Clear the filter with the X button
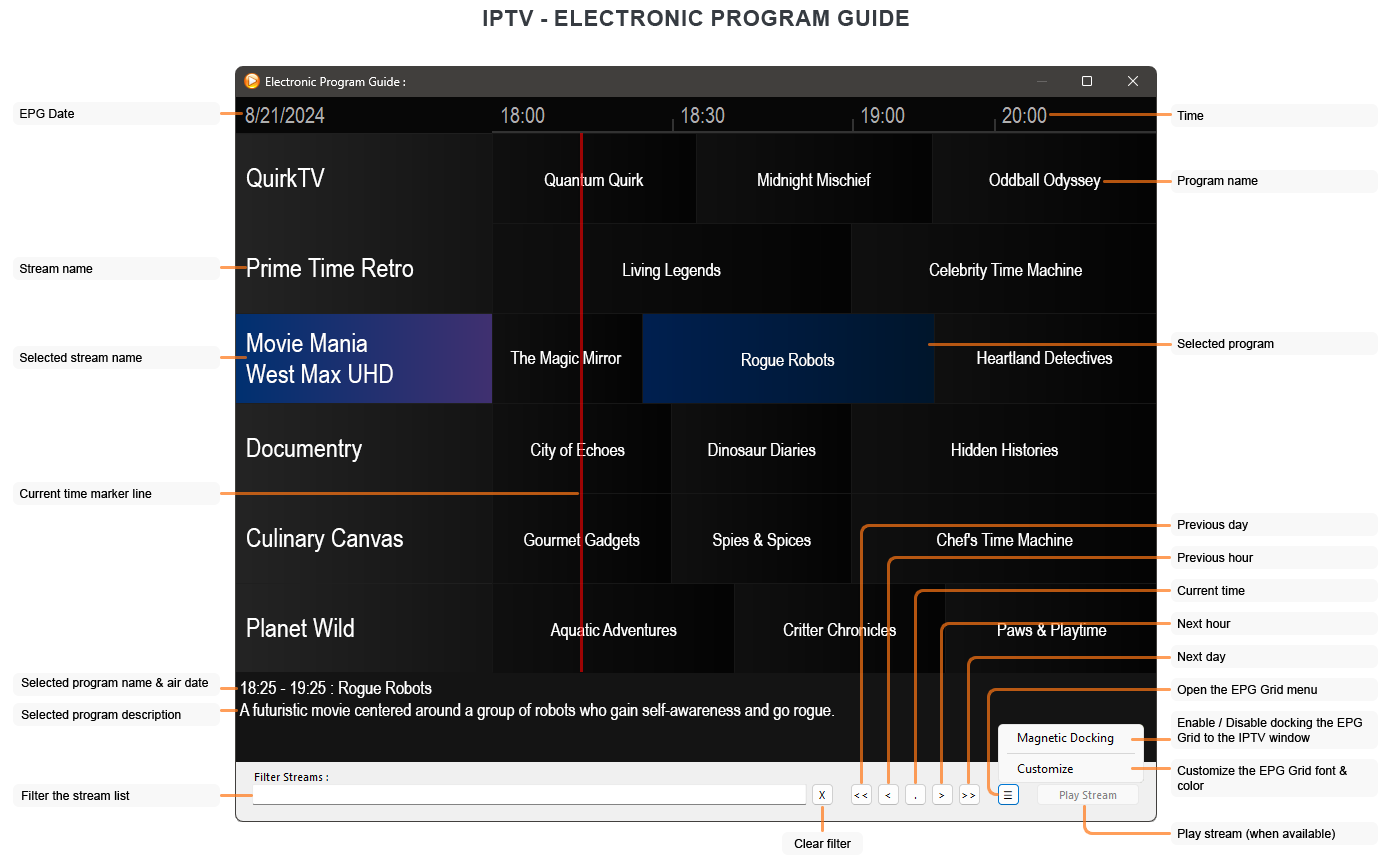This screenshot has width=1391, height=867. tap(822, 795)
